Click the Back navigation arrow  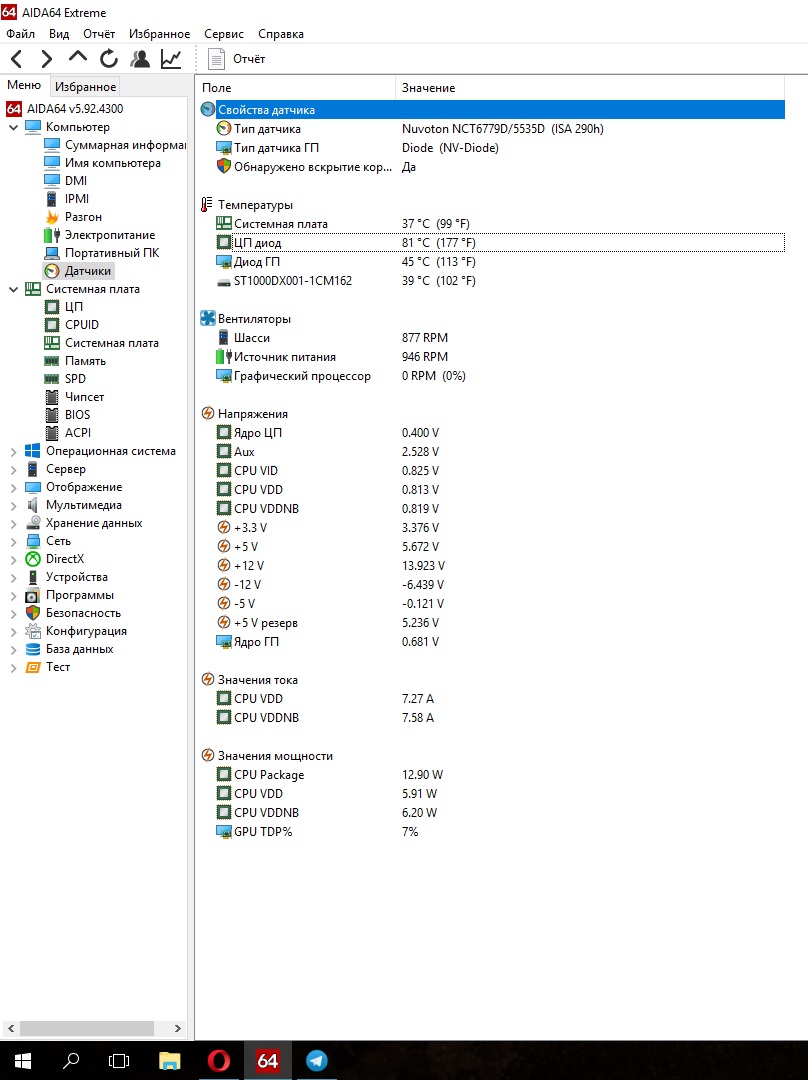17,59
